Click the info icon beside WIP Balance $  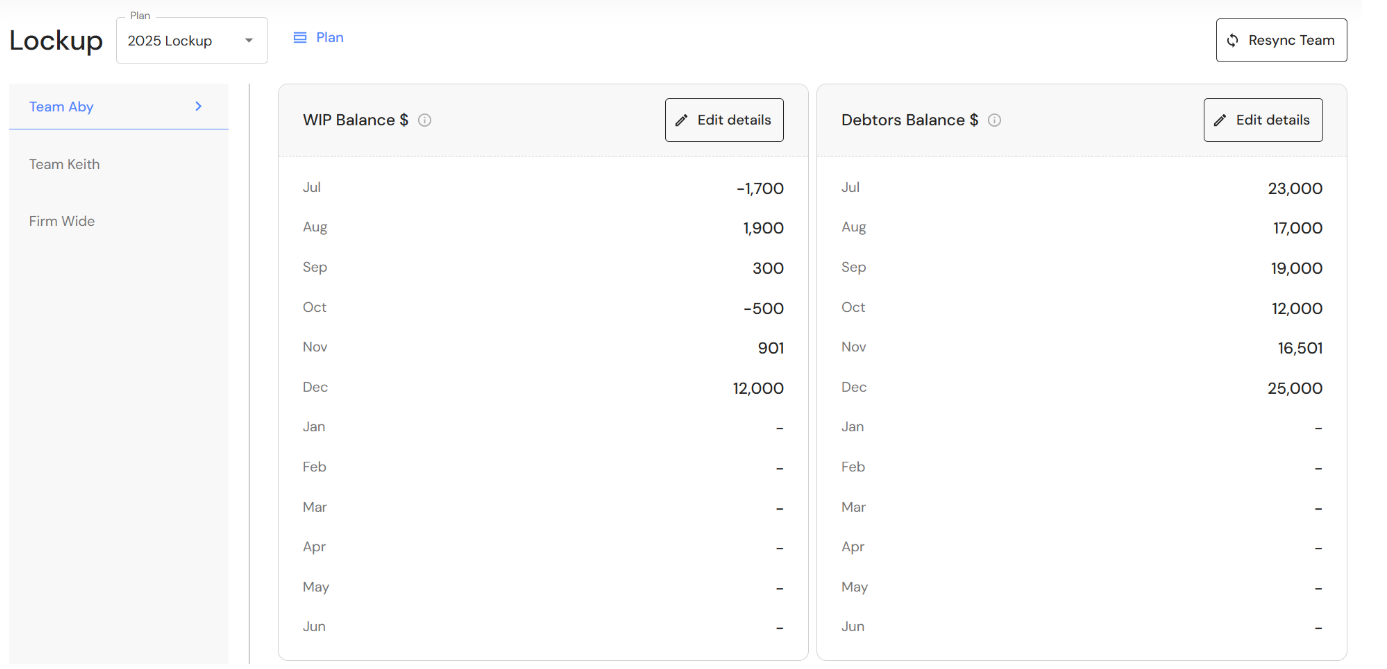[x=425, y=120]
